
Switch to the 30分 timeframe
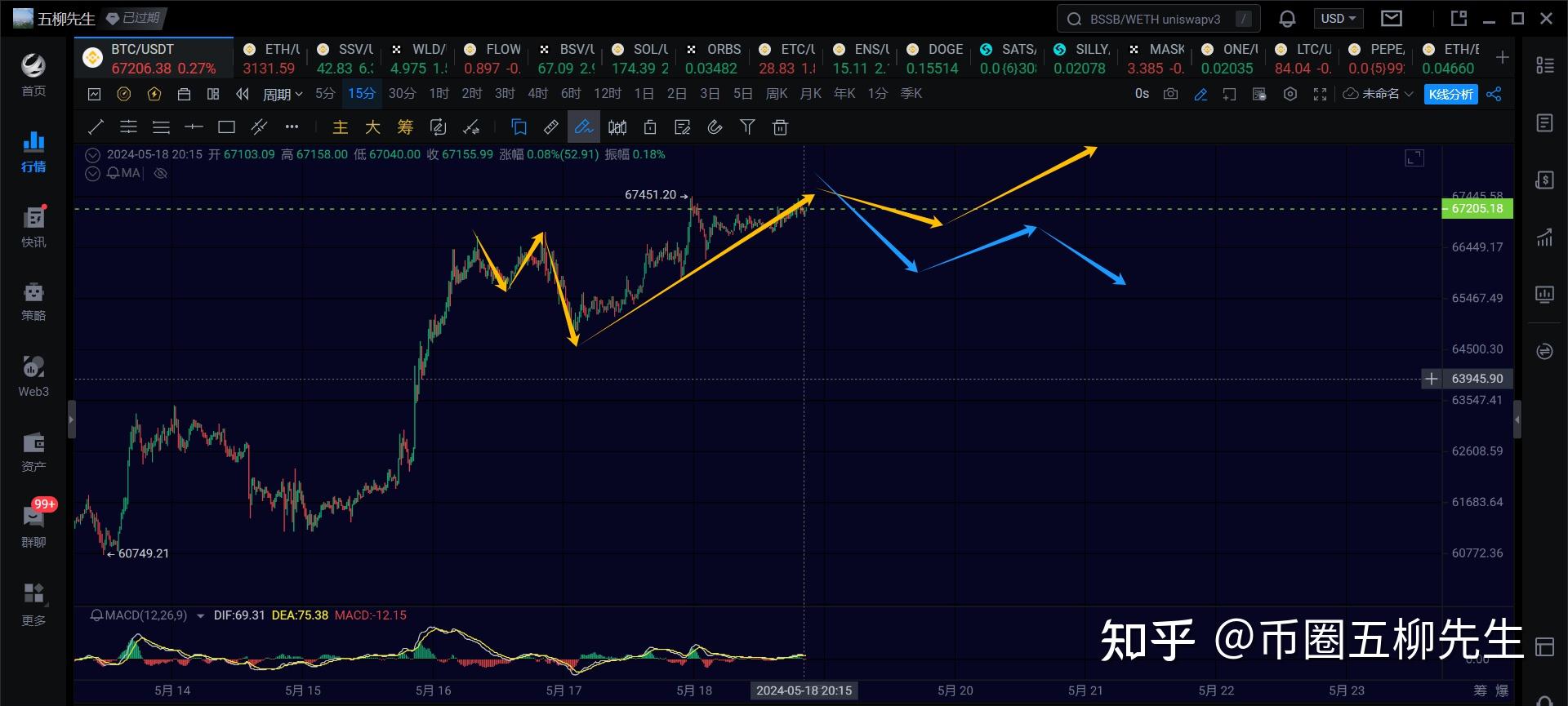tap(402, 94)
